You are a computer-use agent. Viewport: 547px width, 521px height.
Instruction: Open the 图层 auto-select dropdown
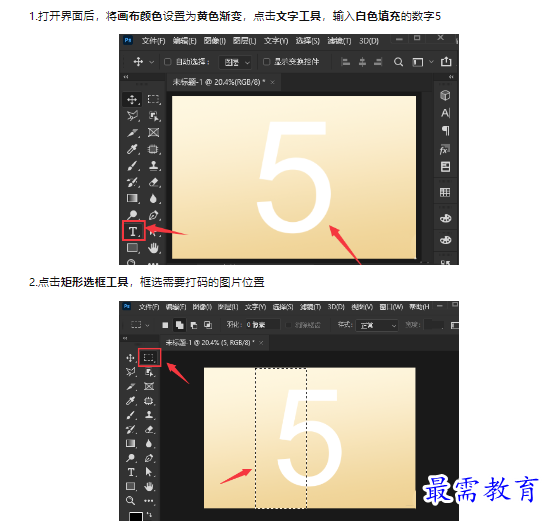235,62
